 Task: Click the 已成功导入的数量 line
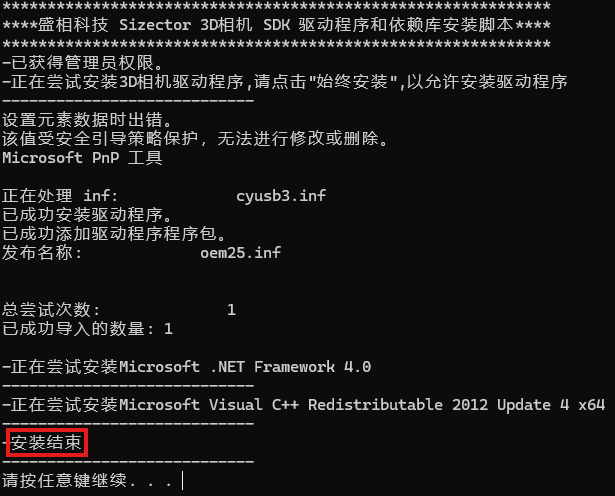87,329
